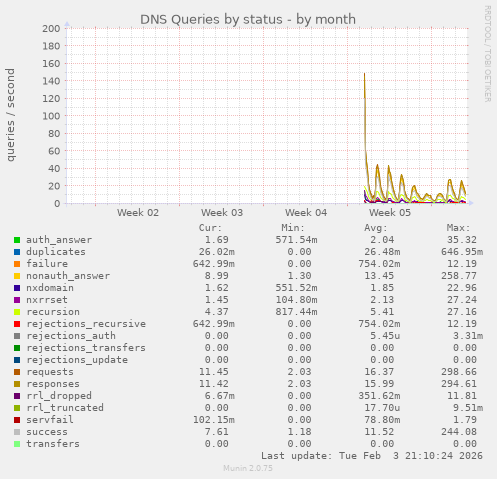Click the recursion Avg value 5.41

coord(382,312)
